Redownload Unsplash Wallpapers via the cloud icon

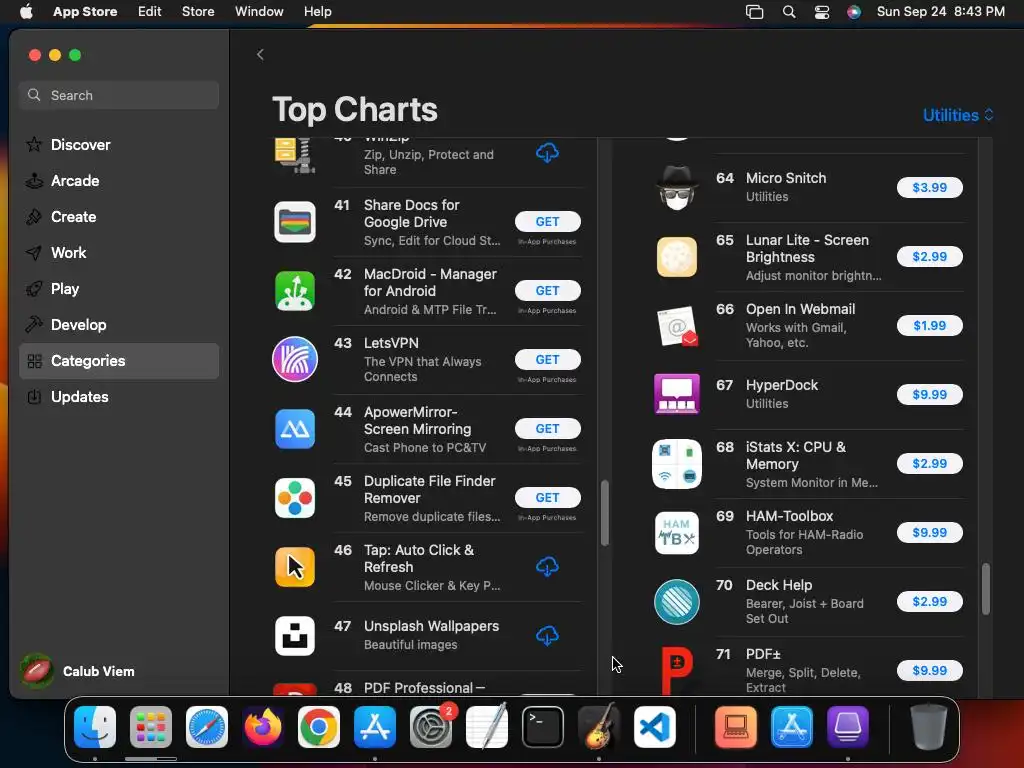tap(547, 635)
